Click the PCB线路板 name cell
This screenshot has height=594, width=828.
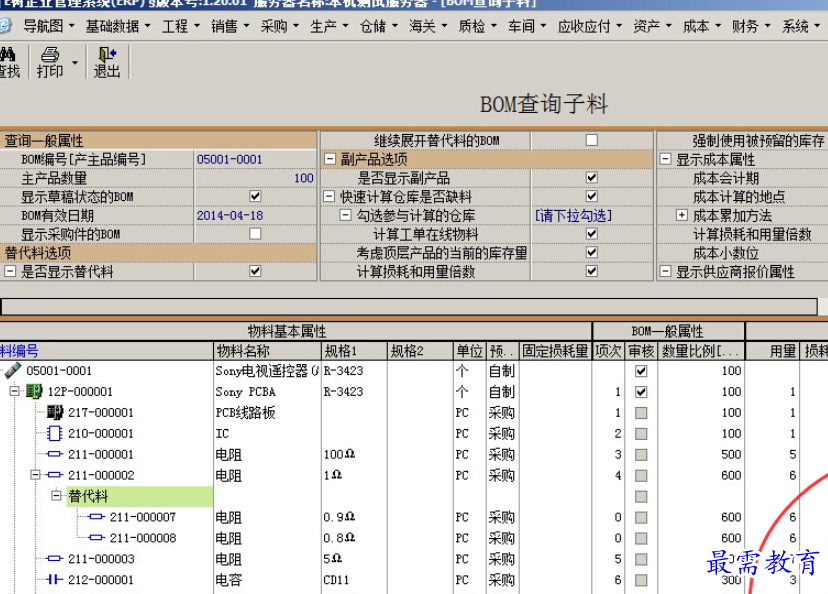point(267,412)
